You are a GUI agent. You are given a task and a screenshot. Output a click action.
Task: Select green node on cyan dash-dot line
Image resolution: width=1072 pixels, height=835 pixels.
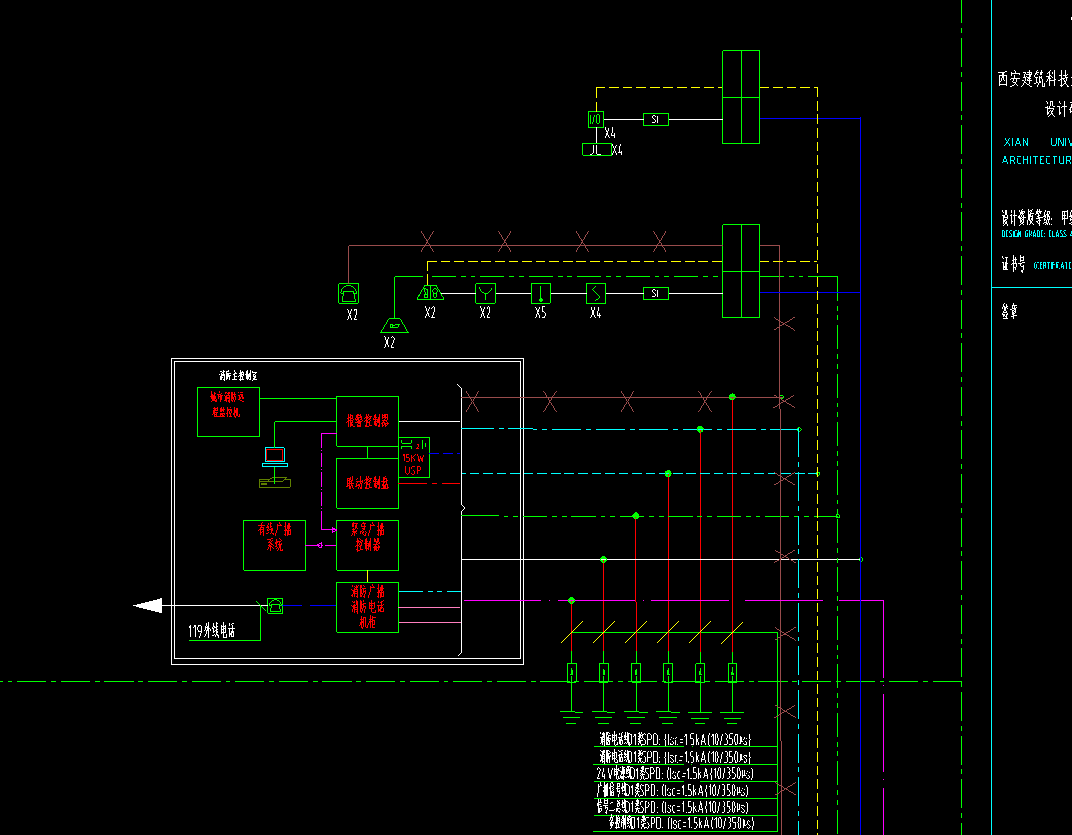[x=700, y=429]
